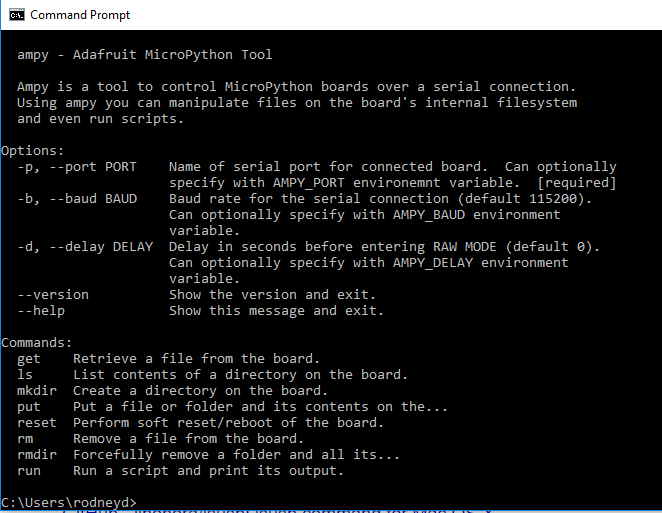Image resolution: width=662 pixels, height=513 pixels.
Task: Click the "--help" option text
Action: [40, 310]
